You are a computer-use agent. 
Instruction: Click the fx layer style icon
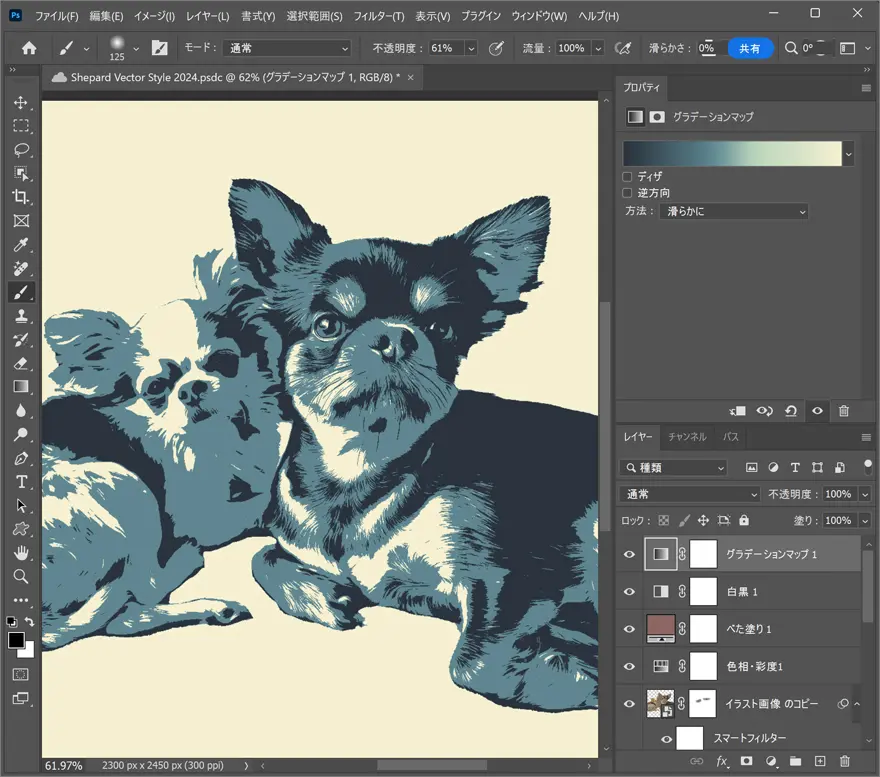pyautogui.click(x=722, y=762)
